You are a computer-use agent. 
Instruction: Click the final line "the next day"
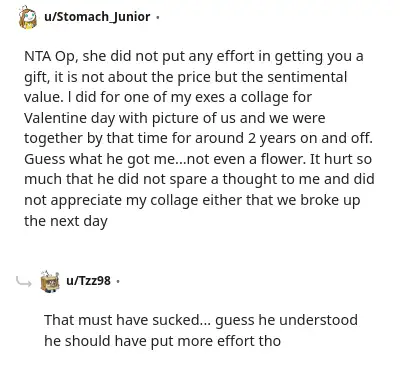pos(66,221)
